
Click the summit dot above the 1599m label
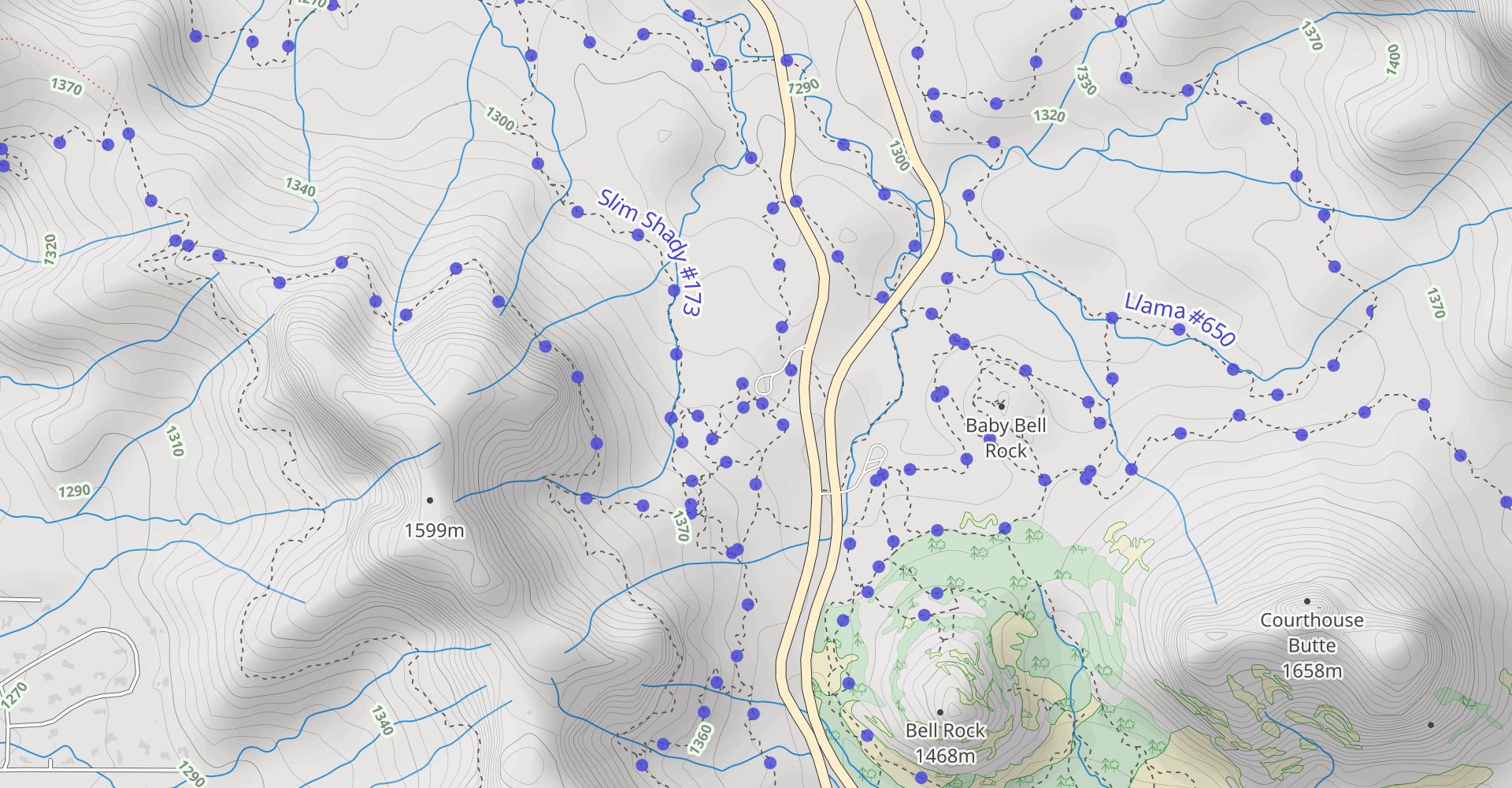point(430,500)
